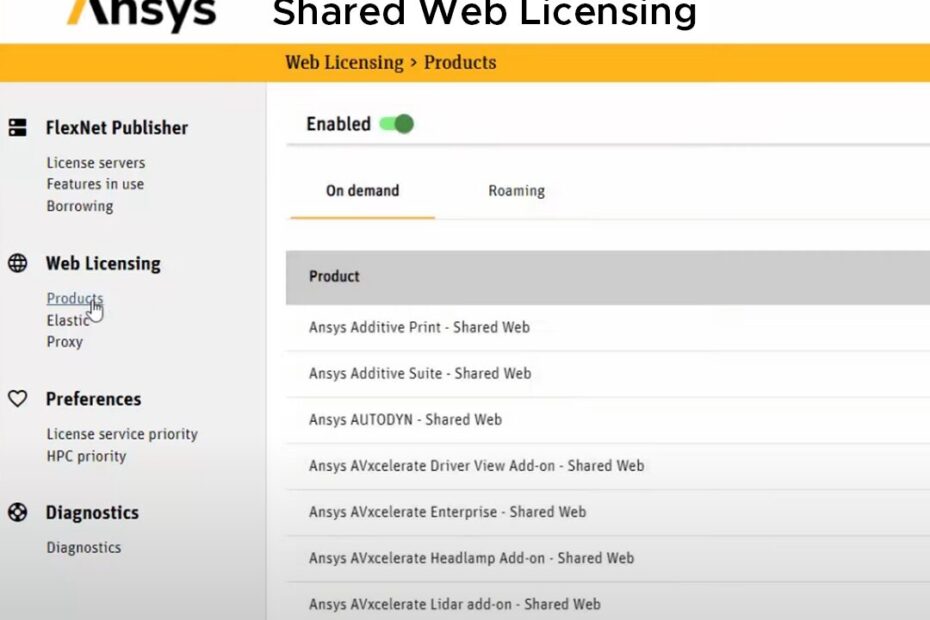Select Ansys AUTODYN - Shared Web row
930x620 pixels.
tap(608, 420)
